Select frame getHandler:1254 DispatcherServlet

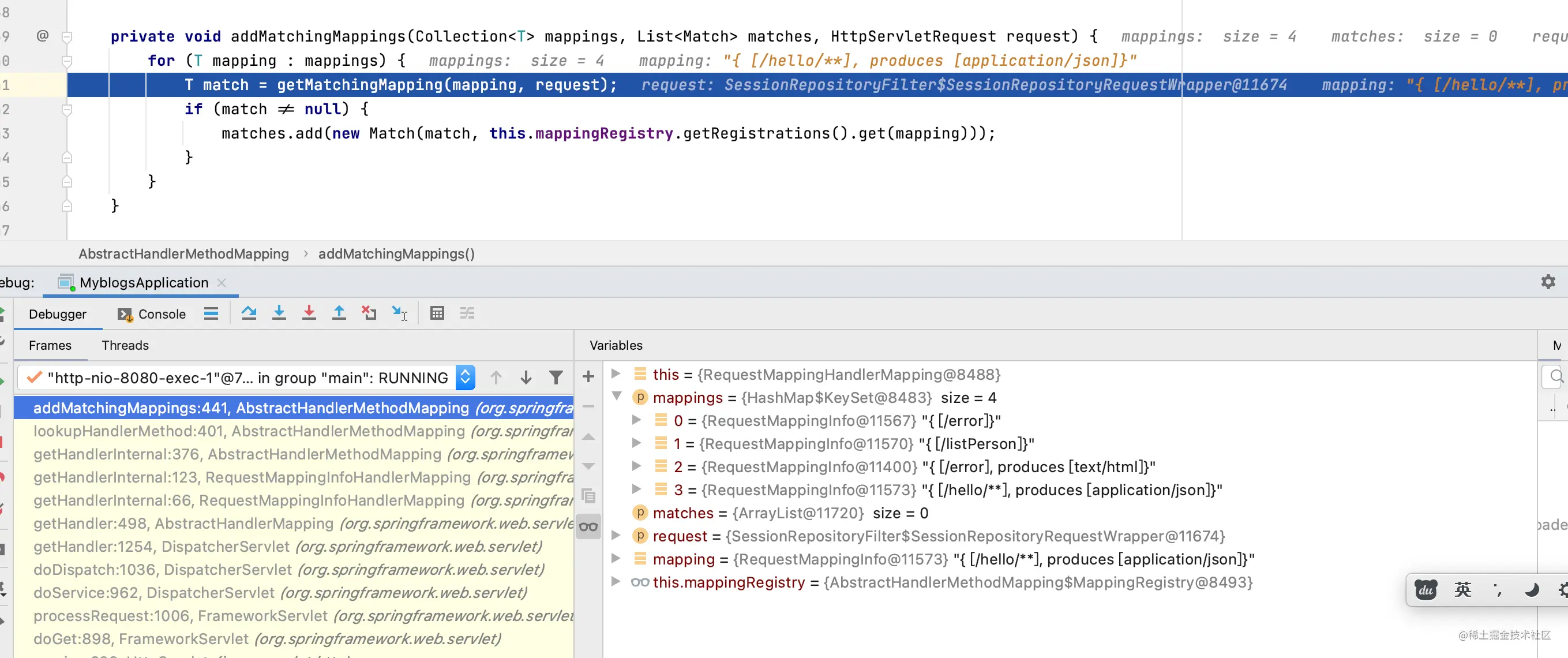[294, 547]
